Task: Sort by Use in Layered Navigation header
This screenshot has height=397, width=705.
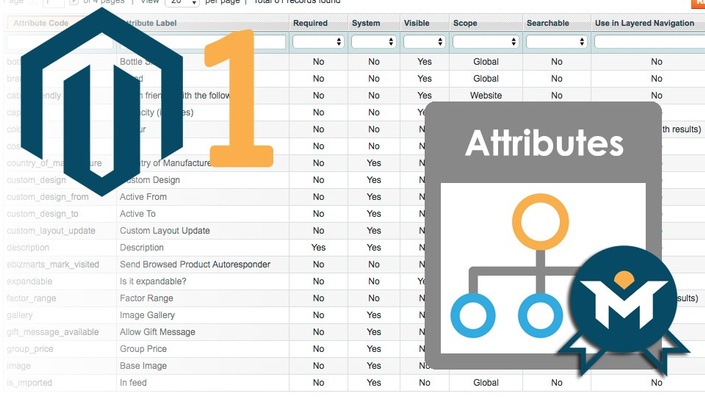Action: (x=644, y=23)
